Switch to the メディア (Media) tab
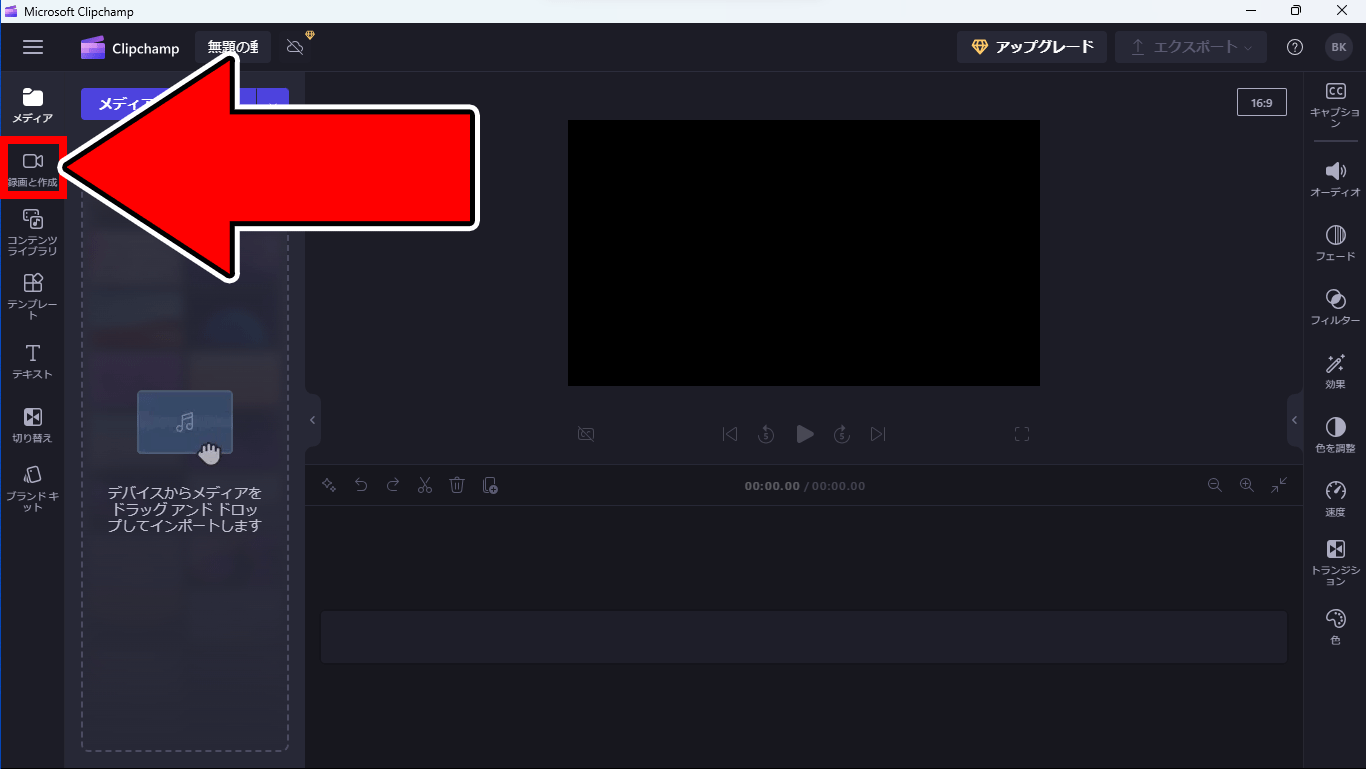The image size is (1366, 769). pos(33,105)
